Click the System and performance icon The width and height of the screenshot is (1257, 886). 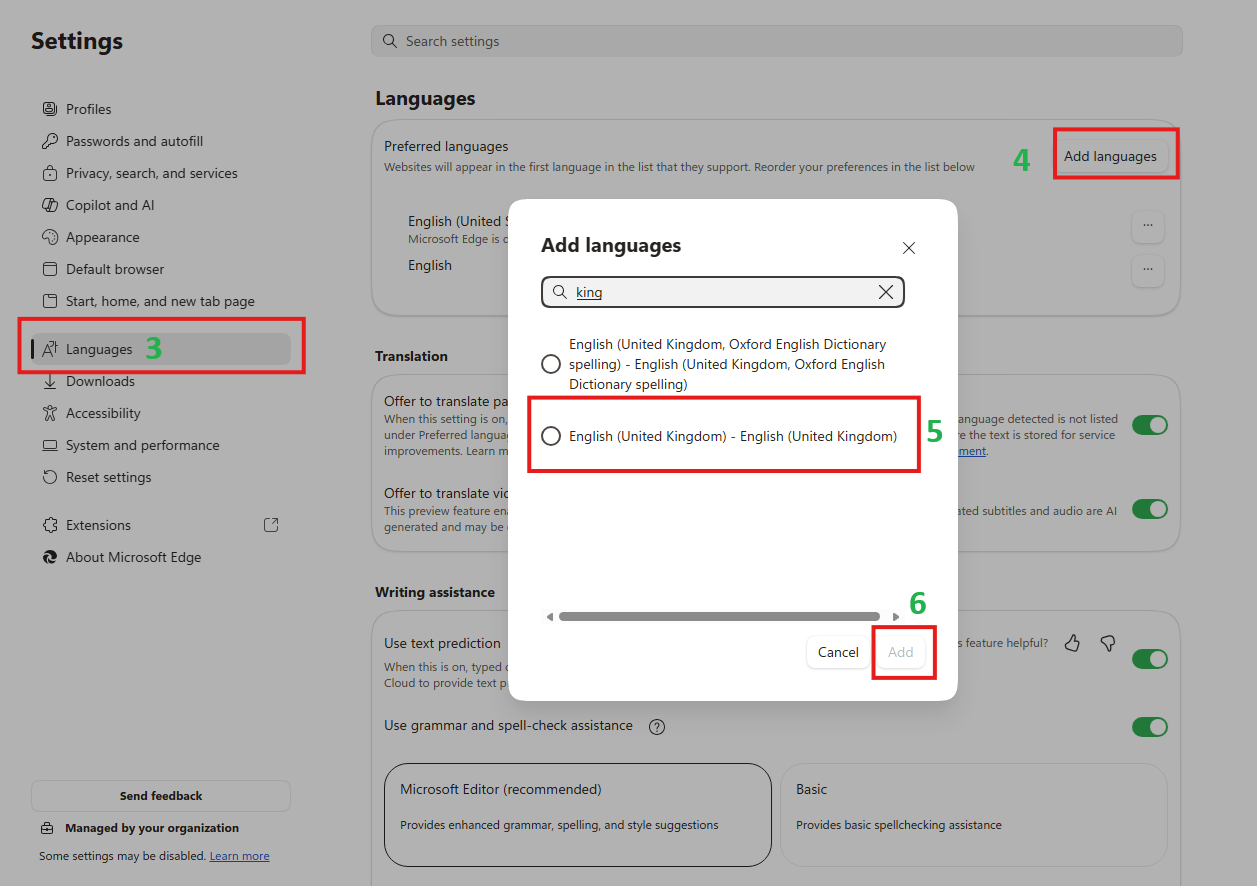[50, 445]
